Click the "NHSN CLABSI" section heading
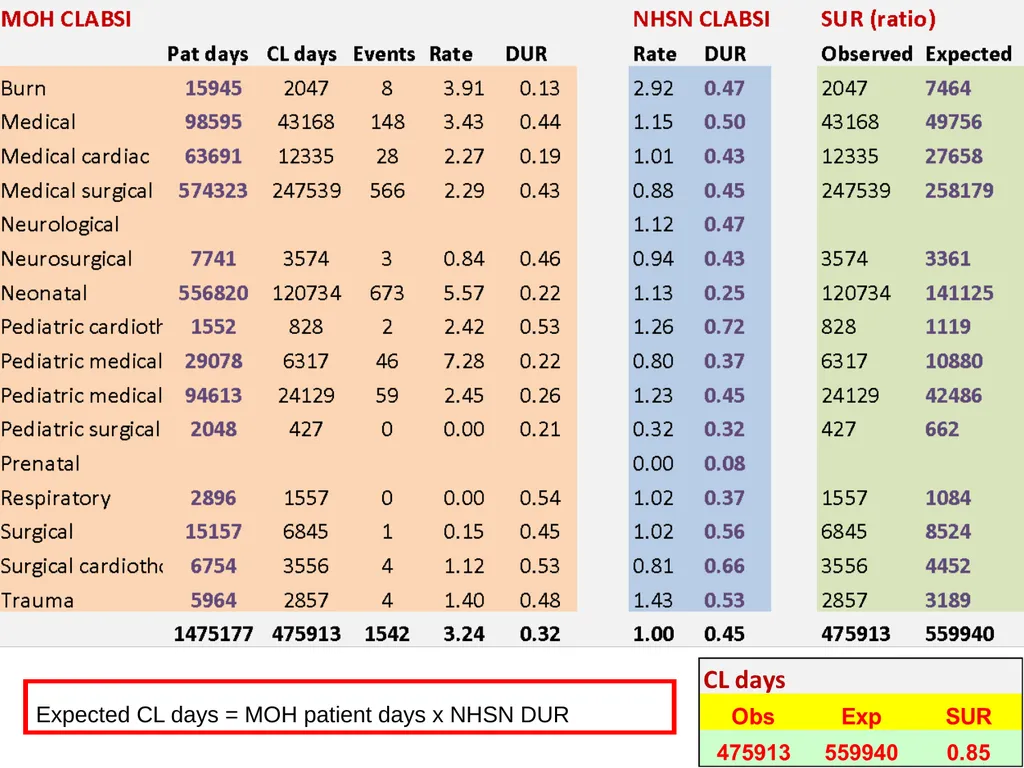 701,19
